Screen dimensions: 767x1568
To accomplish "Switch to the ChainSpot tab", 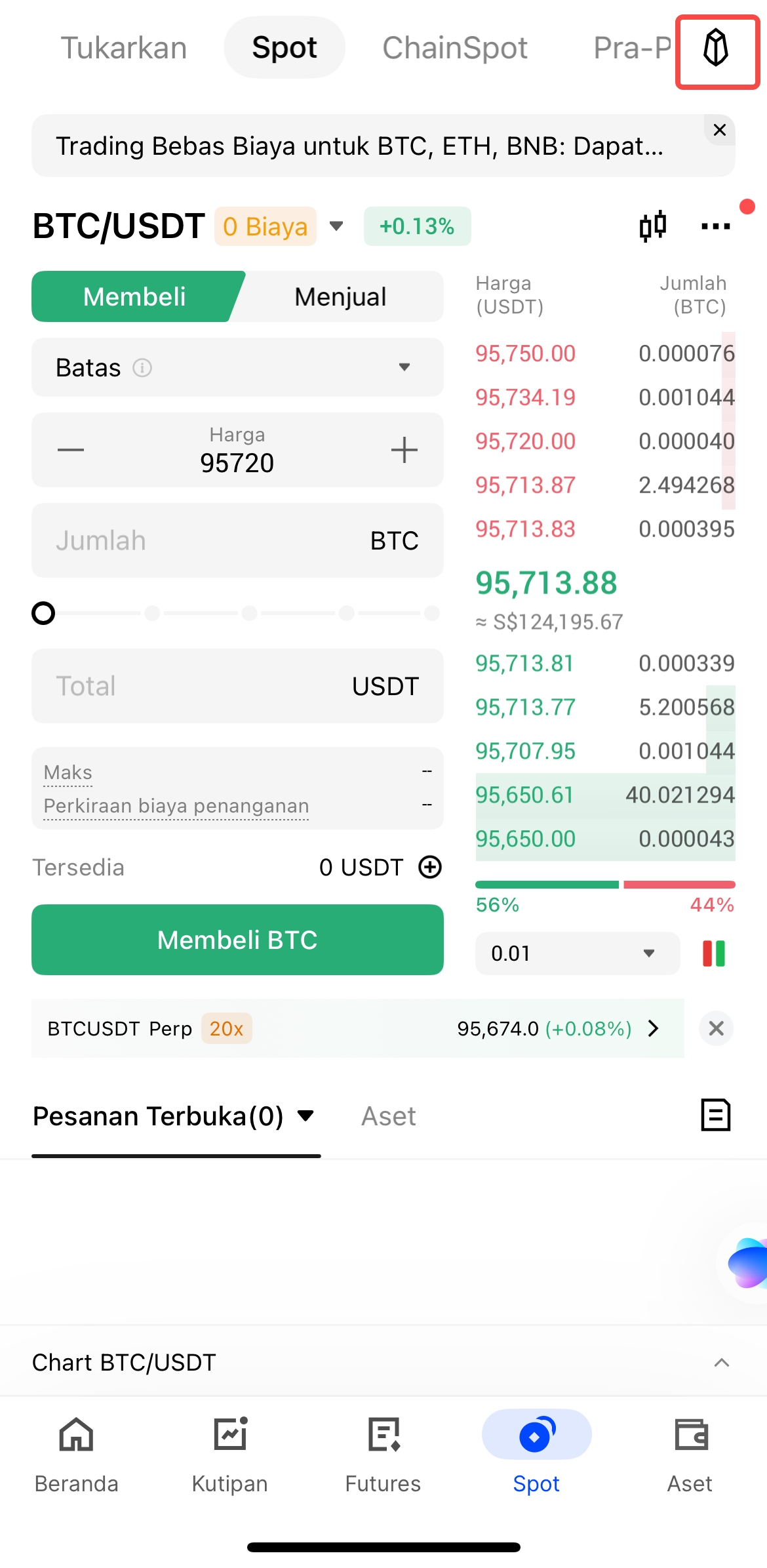I will coord(455,48).
